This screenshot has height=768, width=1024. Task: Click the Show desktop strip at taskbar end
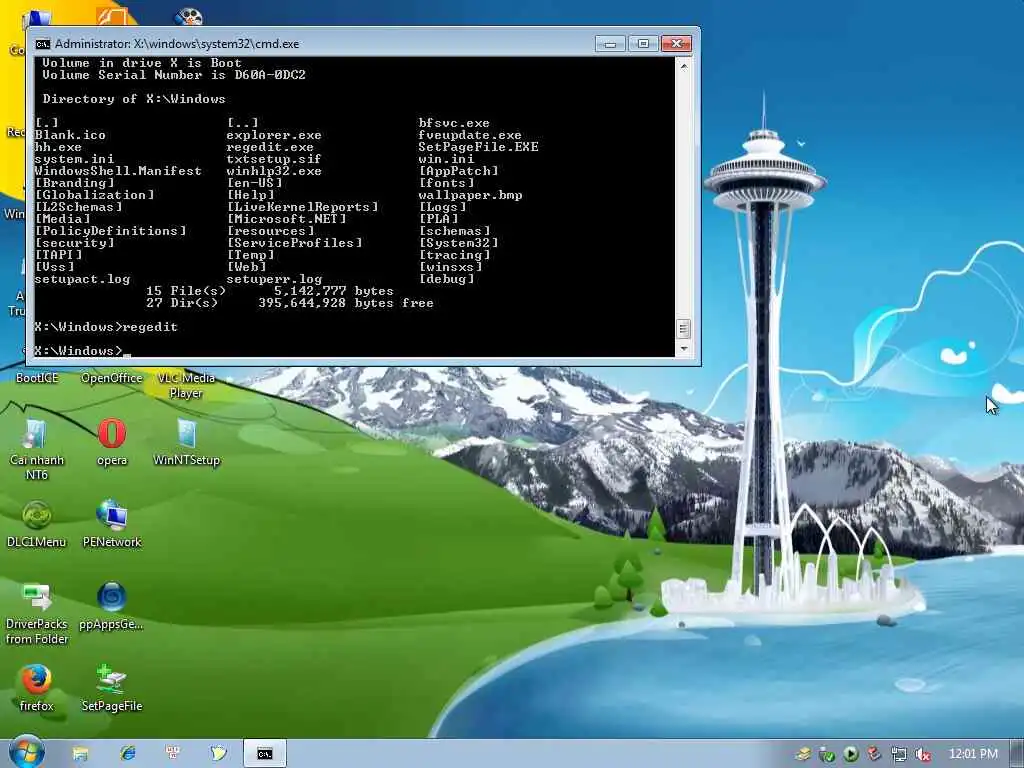tap(1017, 754)
